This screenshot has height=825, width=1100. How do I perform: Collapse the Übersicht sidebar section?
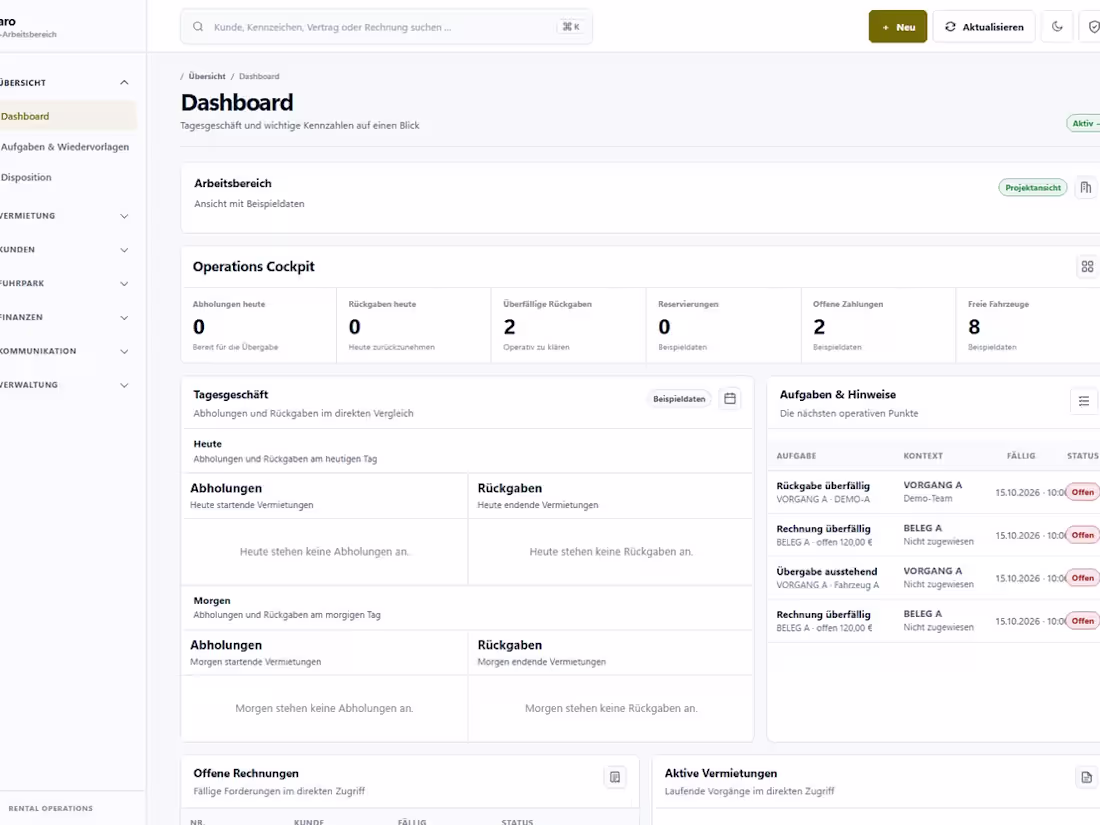pyautogui.click(x=65, y=83)
